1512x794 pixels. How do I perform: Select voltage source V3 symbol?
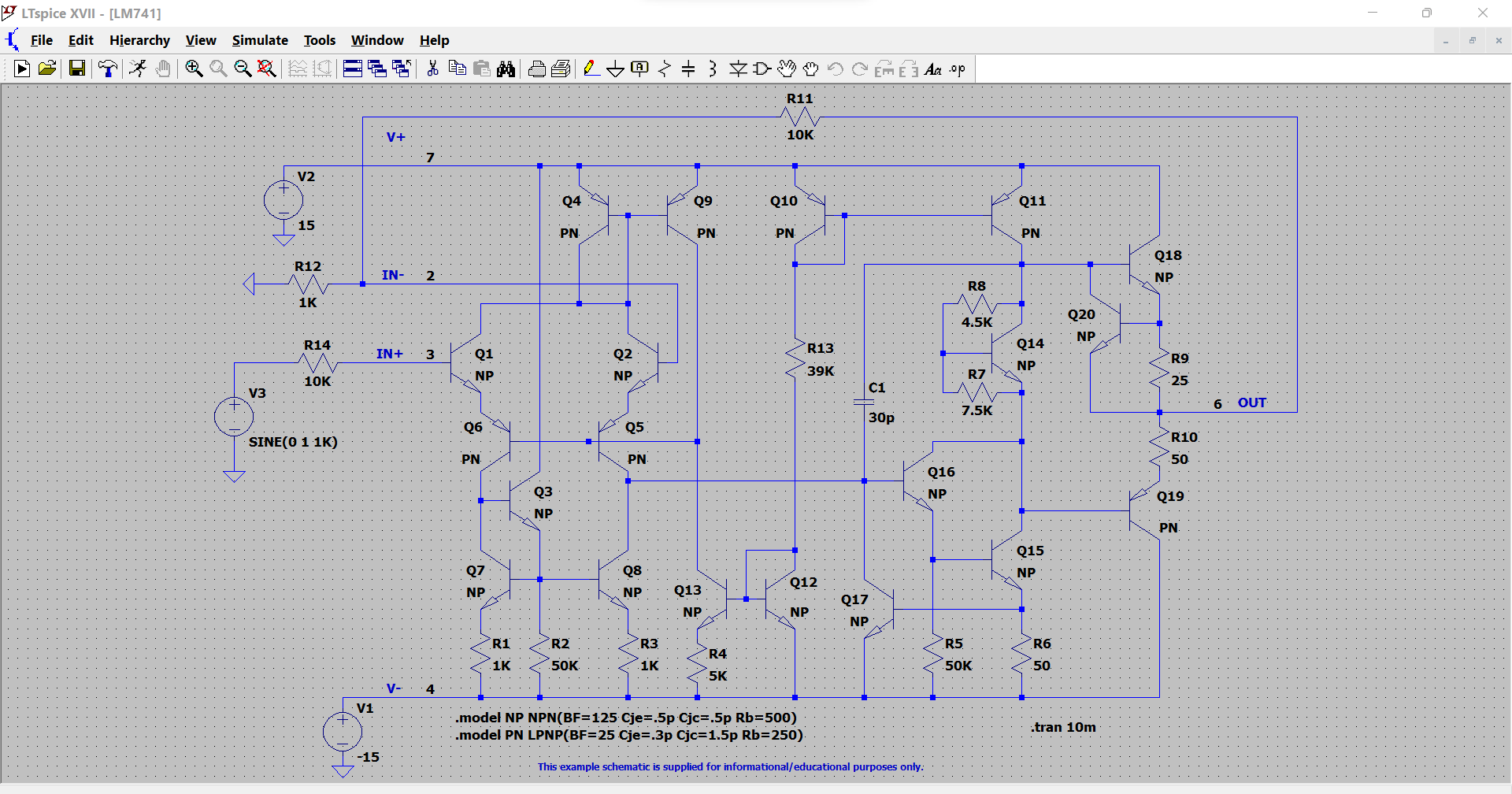pyautogui.click(x=234, y=417)
